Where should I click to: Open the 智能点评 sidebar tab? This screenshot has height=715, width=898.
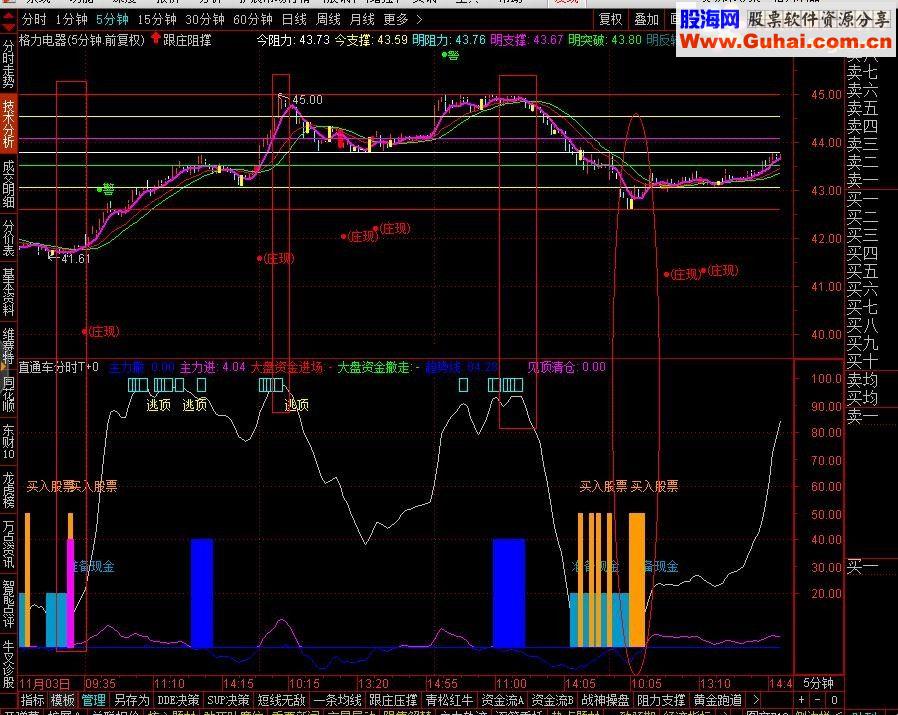coord(8,603)
